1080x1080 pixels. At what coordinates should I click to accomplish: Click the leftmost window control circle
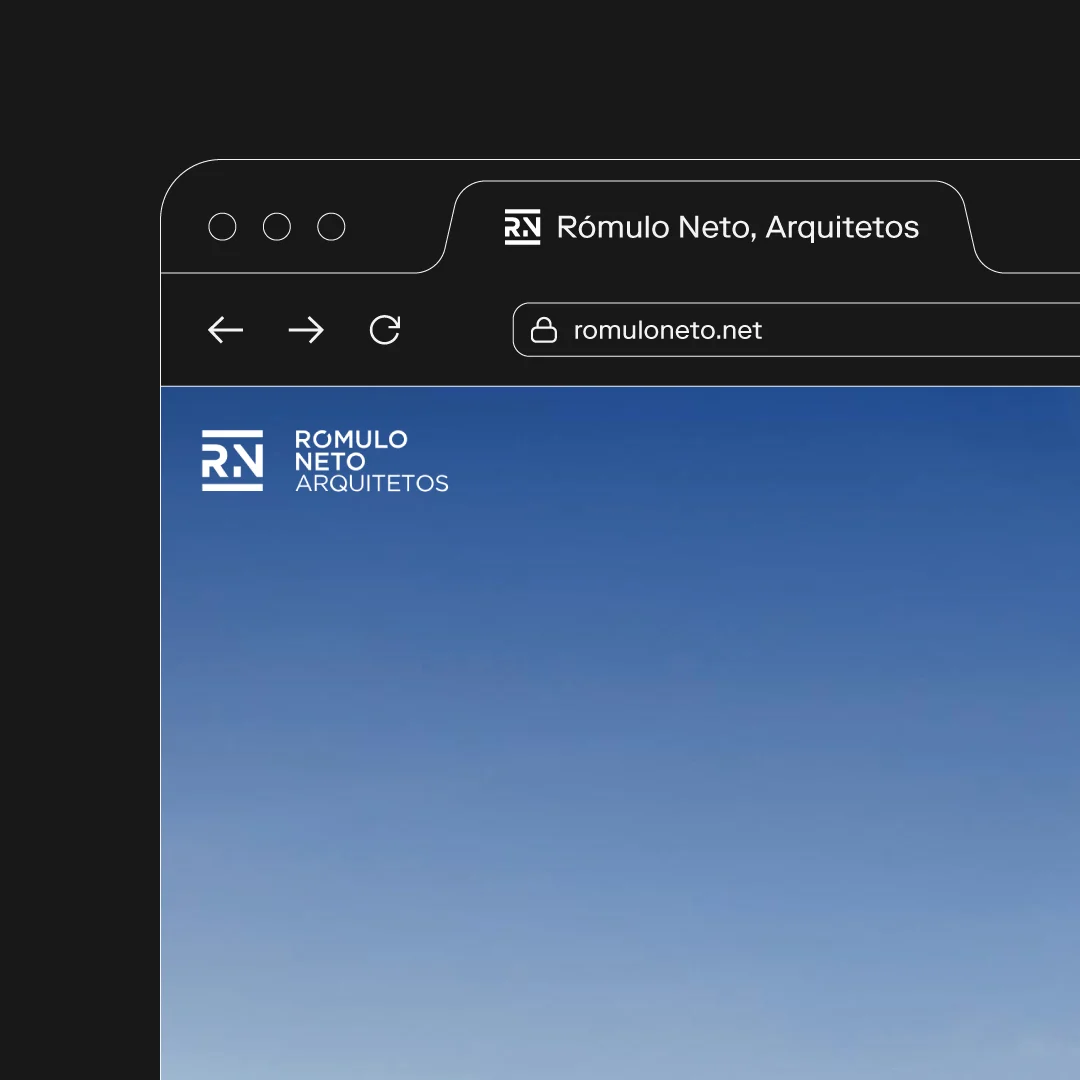[x=222, y=227]
